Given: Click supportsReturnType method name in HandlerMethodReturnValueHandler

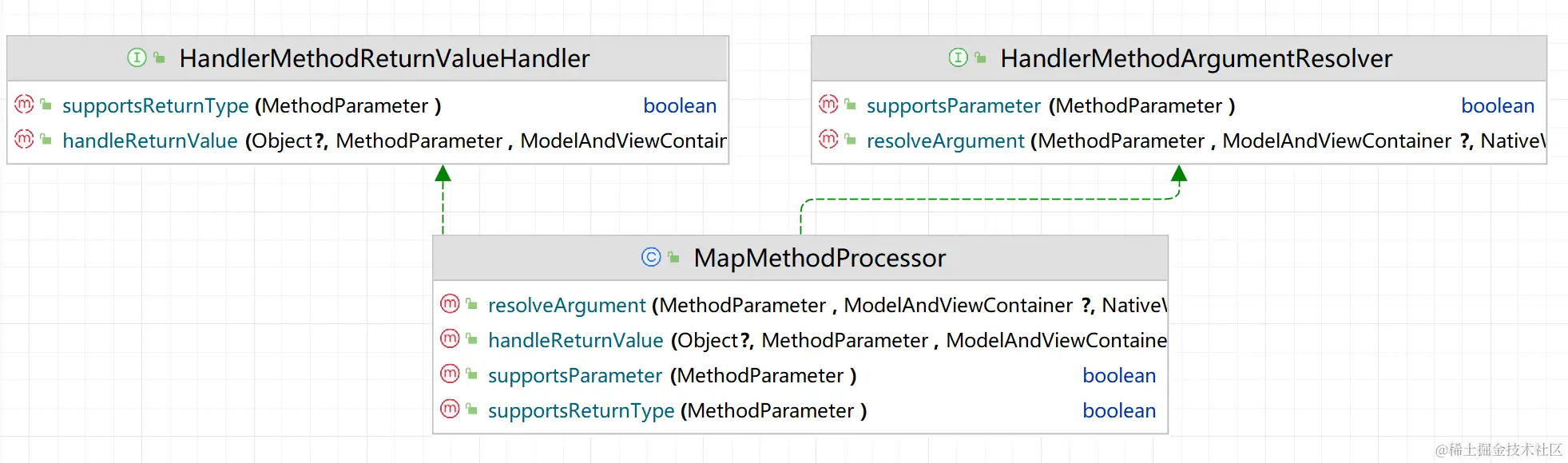Looking at the screenshot, I should pos(156,105).
